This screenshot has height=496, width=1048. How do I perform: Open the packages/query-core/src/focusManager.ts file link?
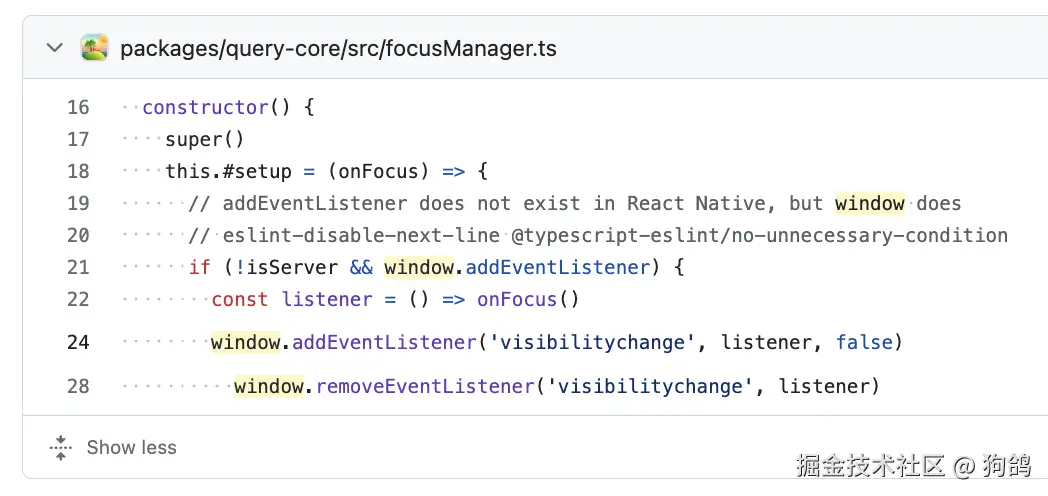338,48
